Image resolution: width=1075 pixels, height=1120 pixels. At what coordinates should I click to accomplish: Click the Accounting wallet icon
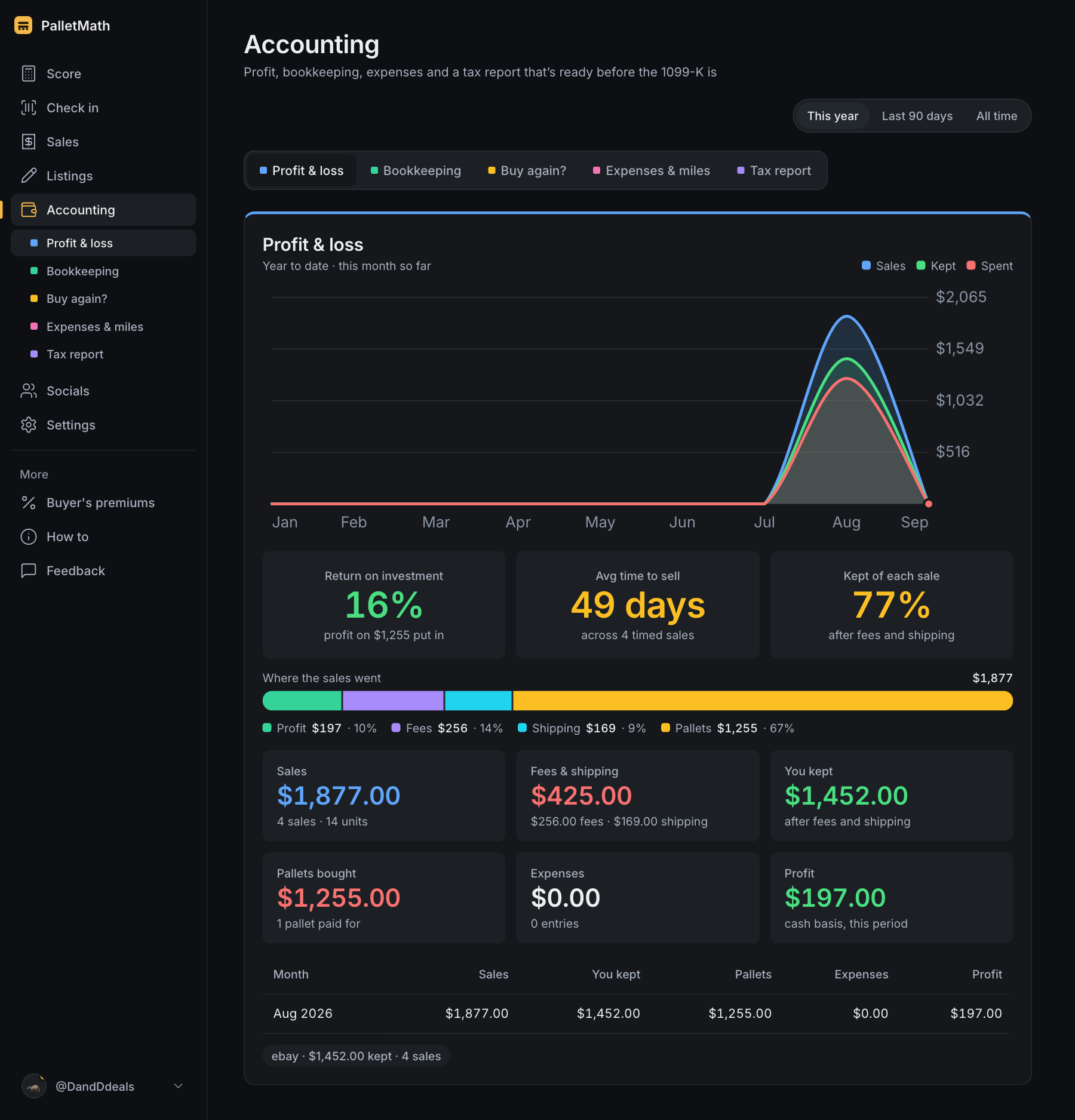tap(29, 210)
